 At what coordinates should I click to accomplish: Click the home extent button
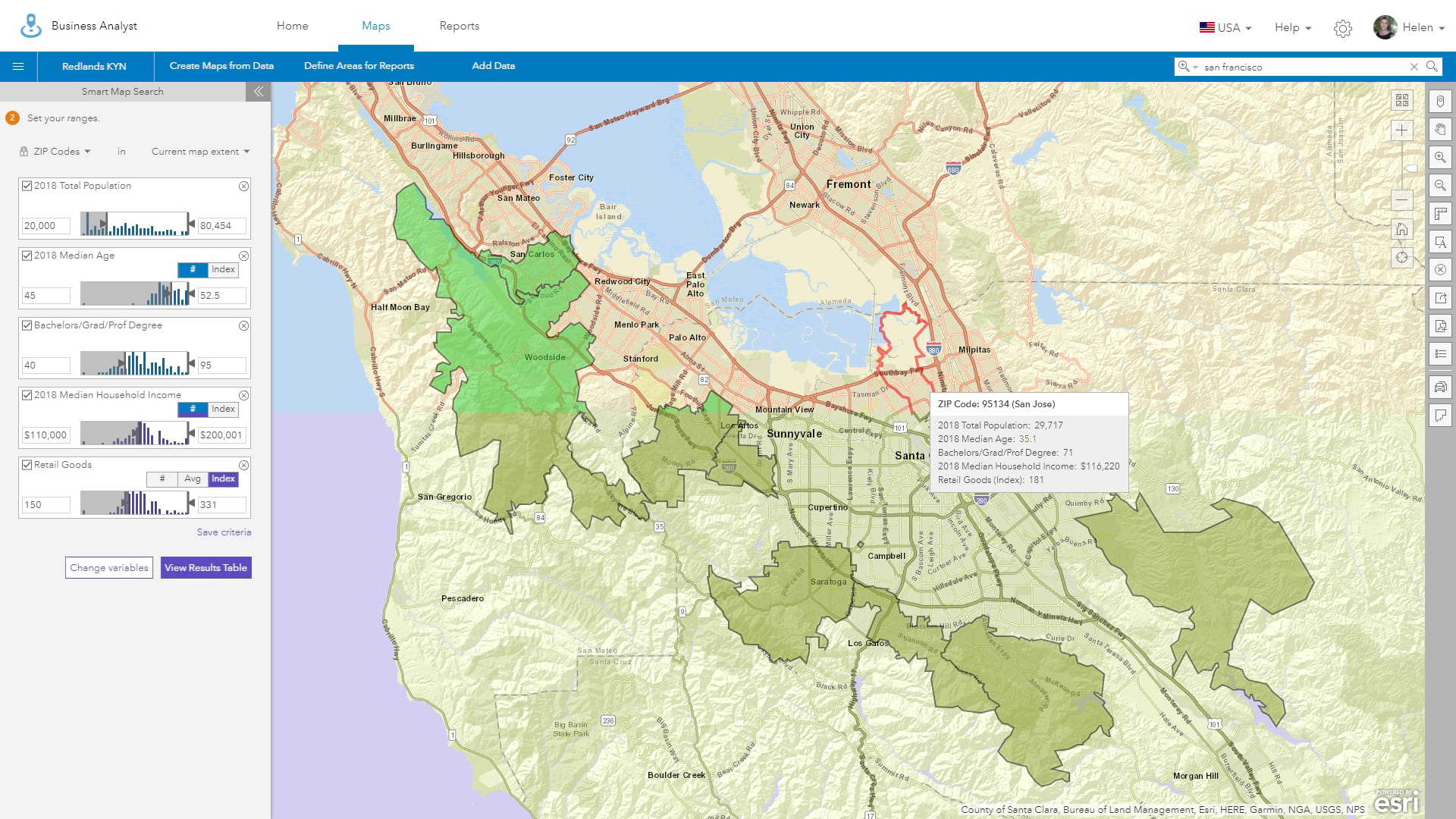(1401, 229)
